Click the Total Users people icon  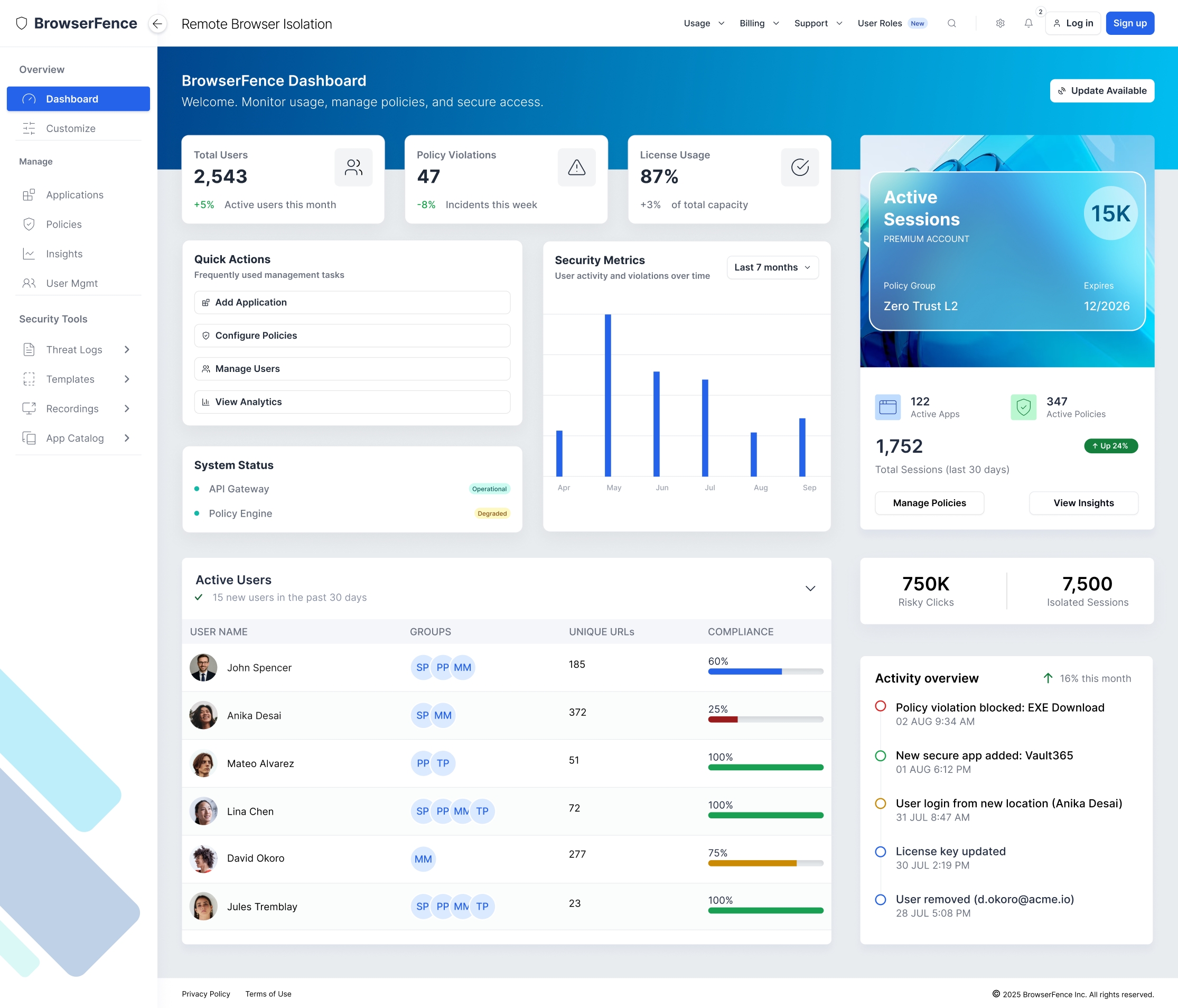point(353,167)
